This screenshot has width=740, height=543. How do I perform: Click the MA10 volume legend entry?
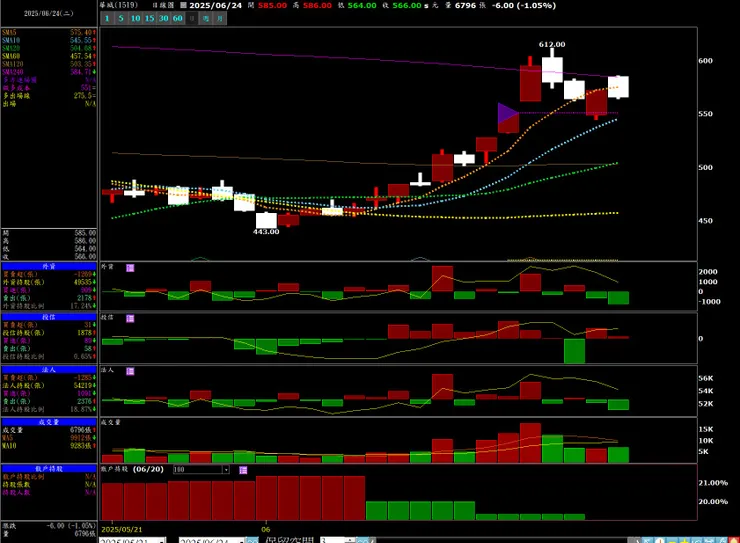(49, 445)
